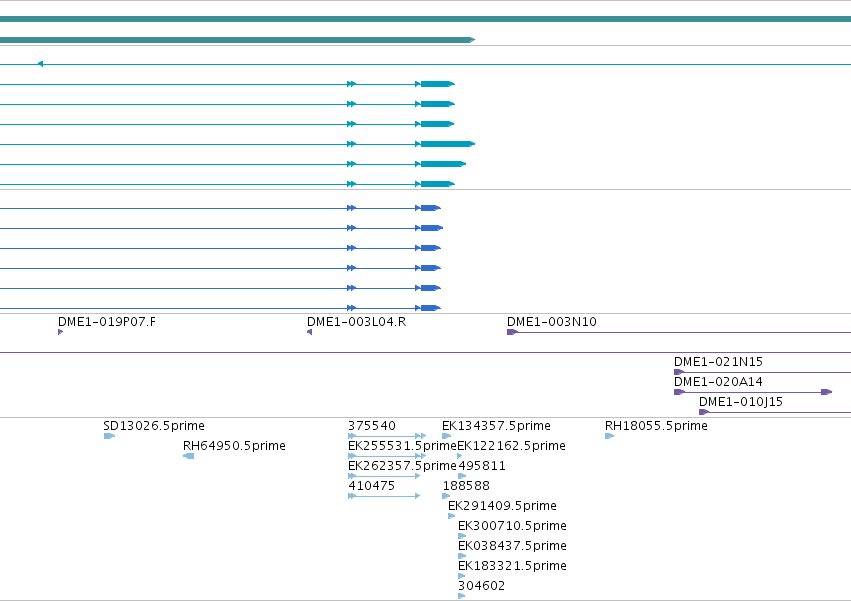Click the EK300710.5prime EST label
The width and height of the screenshot is (851, 601).
click(x=512, y=526)
